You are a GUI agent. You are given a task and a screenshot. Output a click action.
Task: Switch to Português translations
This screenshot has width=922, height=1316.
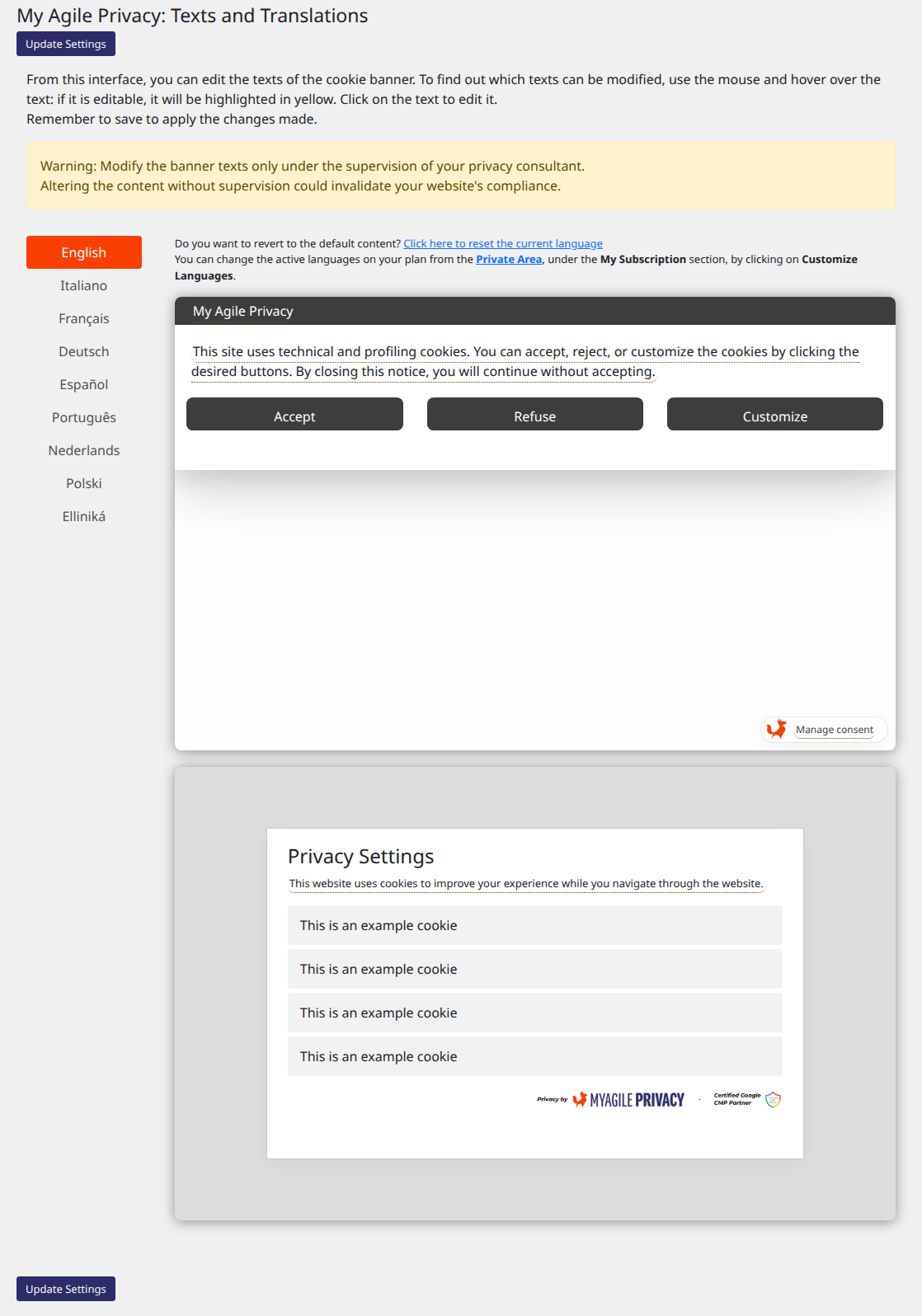(84, 417)
